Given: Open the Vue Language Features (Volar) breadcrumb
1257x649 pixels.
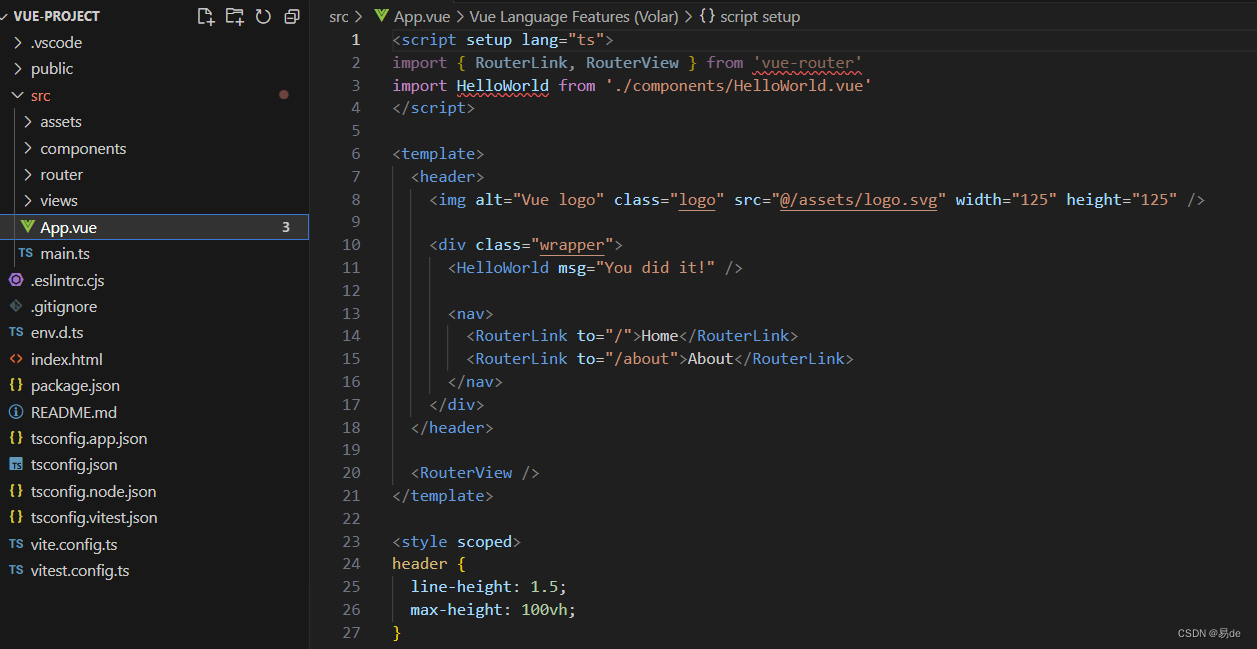Looking at the screenshot, I should tap(574, 16).
